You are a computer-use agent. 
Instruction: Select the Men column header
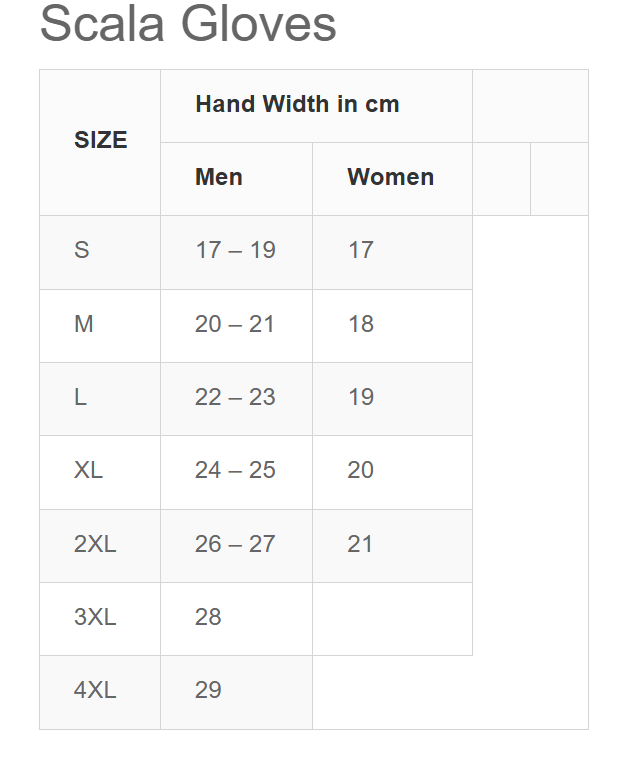(x=219, y=177)
